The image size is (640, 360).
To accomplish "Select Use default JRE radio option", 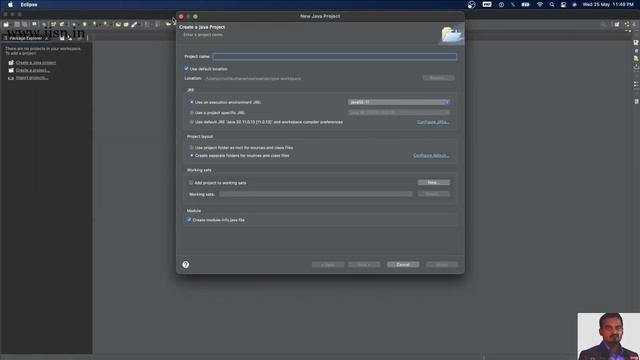I will [191, 122].
